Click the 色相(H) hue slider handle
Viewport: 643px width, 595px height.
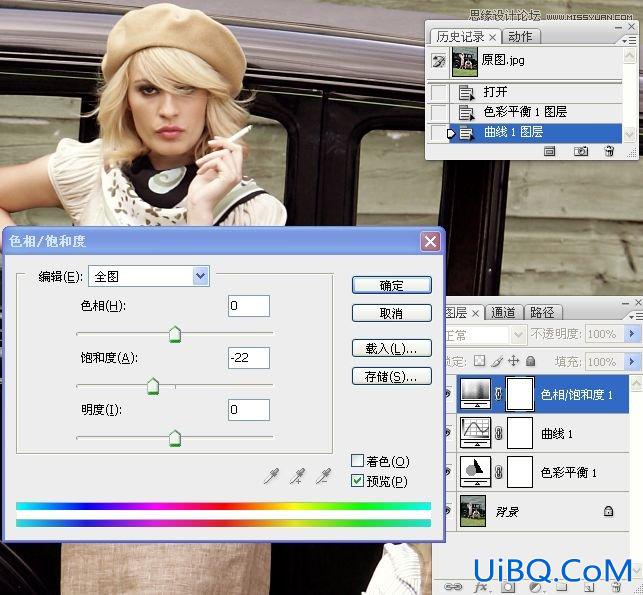pyautogui.click(x=175, y=334)
